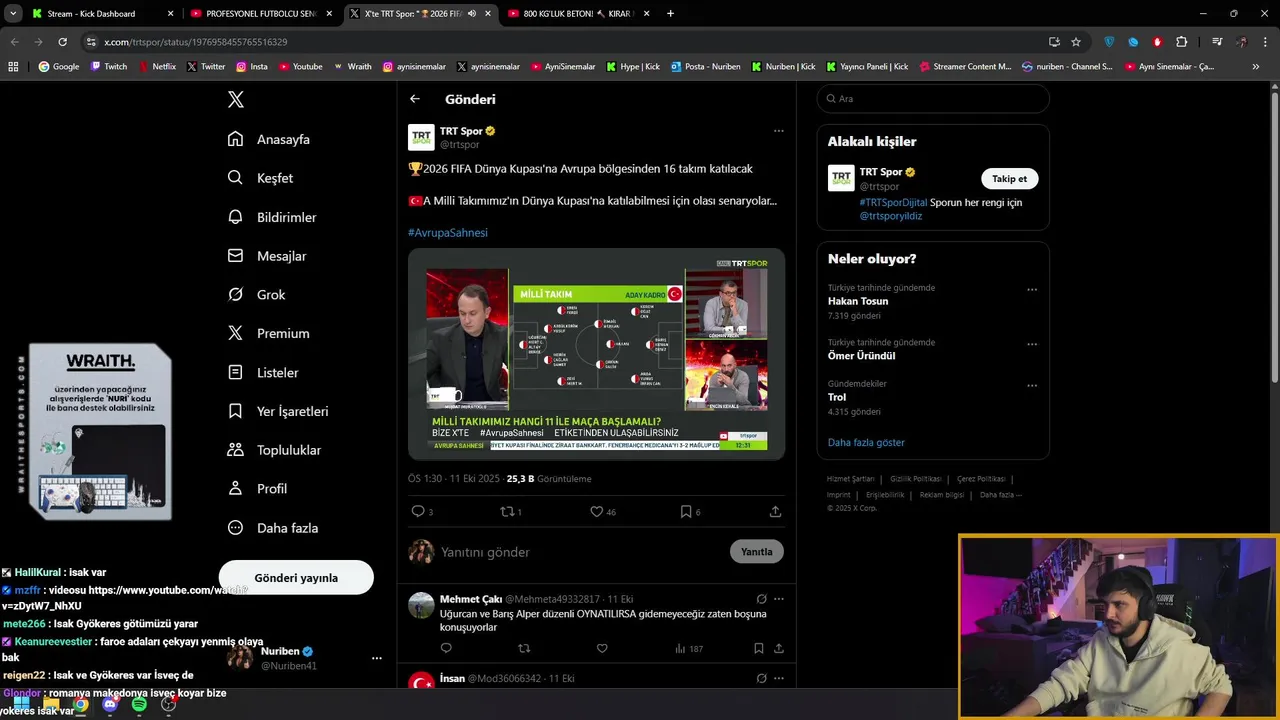1280x720 pixels.
Task: Reply to the TRT Spor post via comment icon
Action: click(418, 511)
